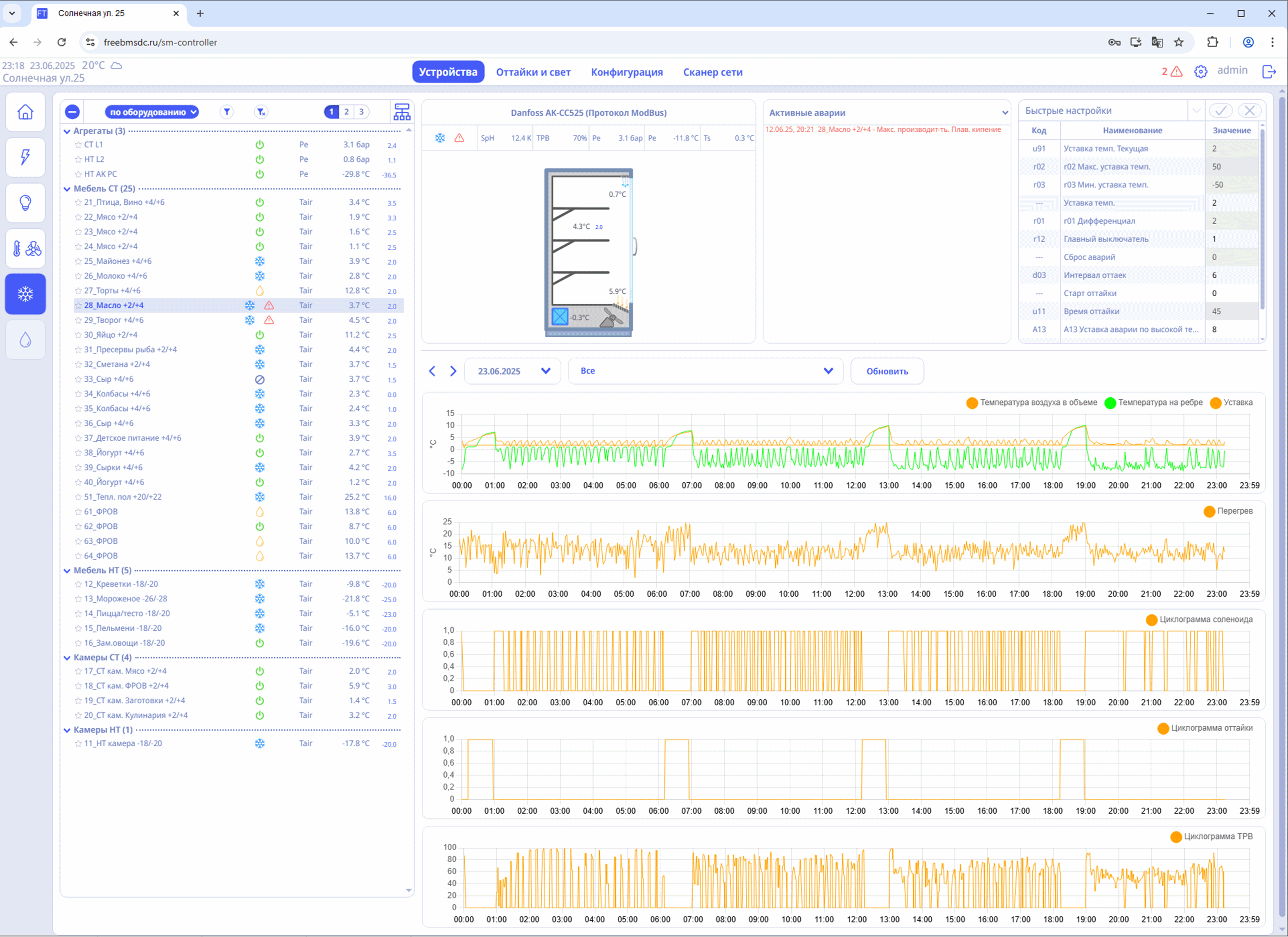The height and width of the screenshot is (937, 1288).
Task: Select device 13_Мороженое -26/-28 in the list
Action: pyautogui.click(x=126, y=599)
